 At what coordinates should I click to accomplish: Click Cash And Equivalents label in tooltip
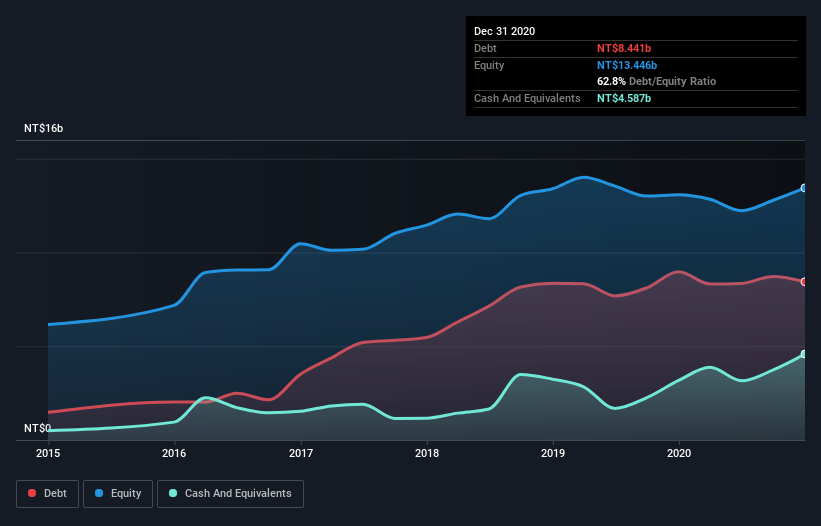pyautogui.click(x=527, y=98)
